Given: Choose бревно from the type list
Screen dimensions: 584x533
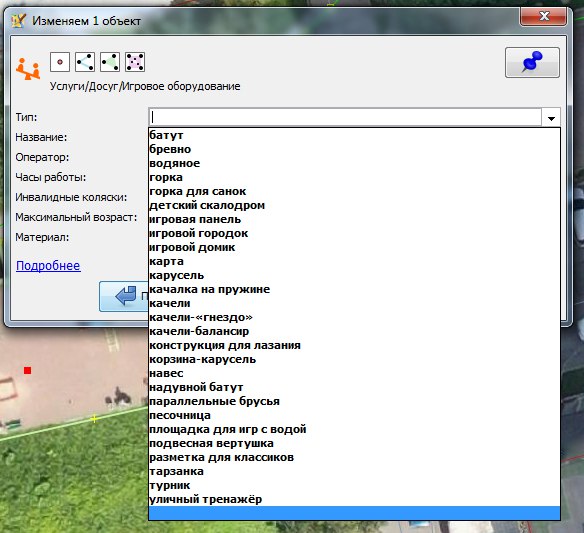Looking at the screenshot, I should coord(354,149).
